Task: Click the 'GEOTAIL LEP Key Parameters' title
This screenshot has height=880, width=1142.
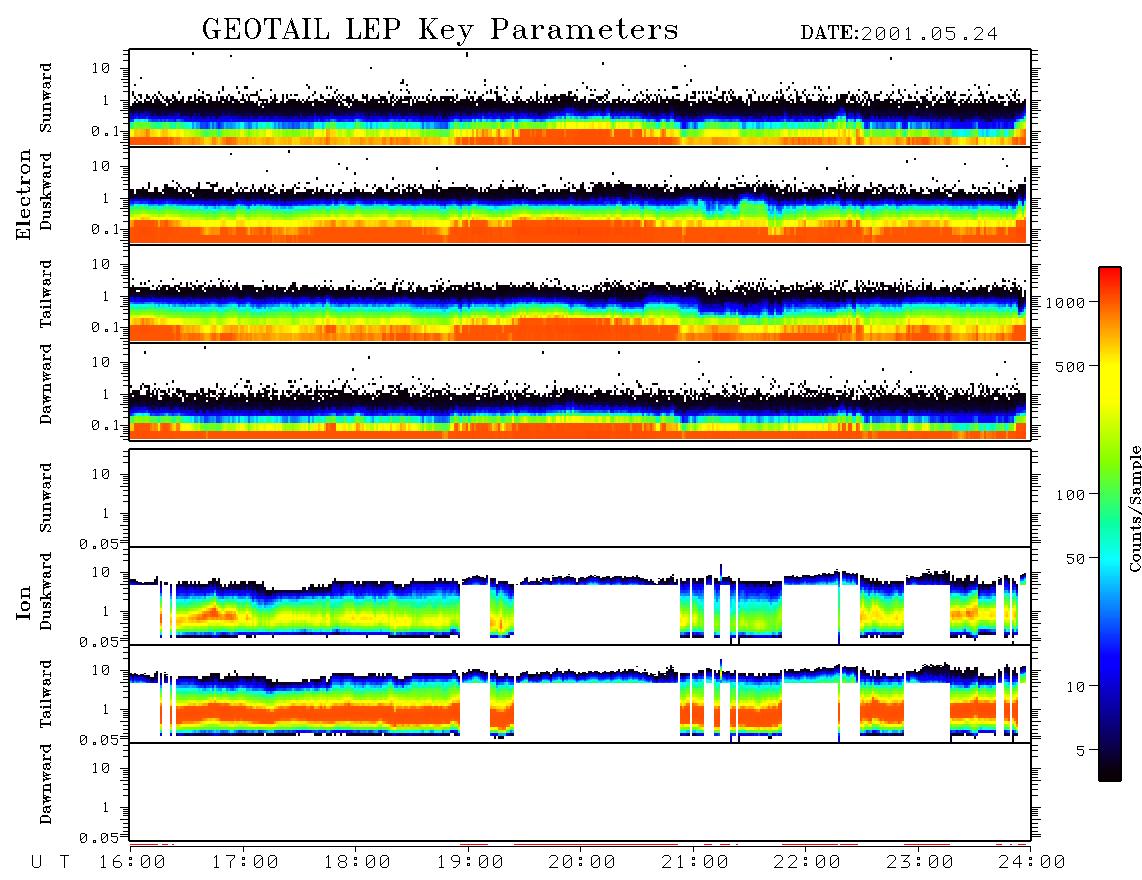Action: pos(440,30)
